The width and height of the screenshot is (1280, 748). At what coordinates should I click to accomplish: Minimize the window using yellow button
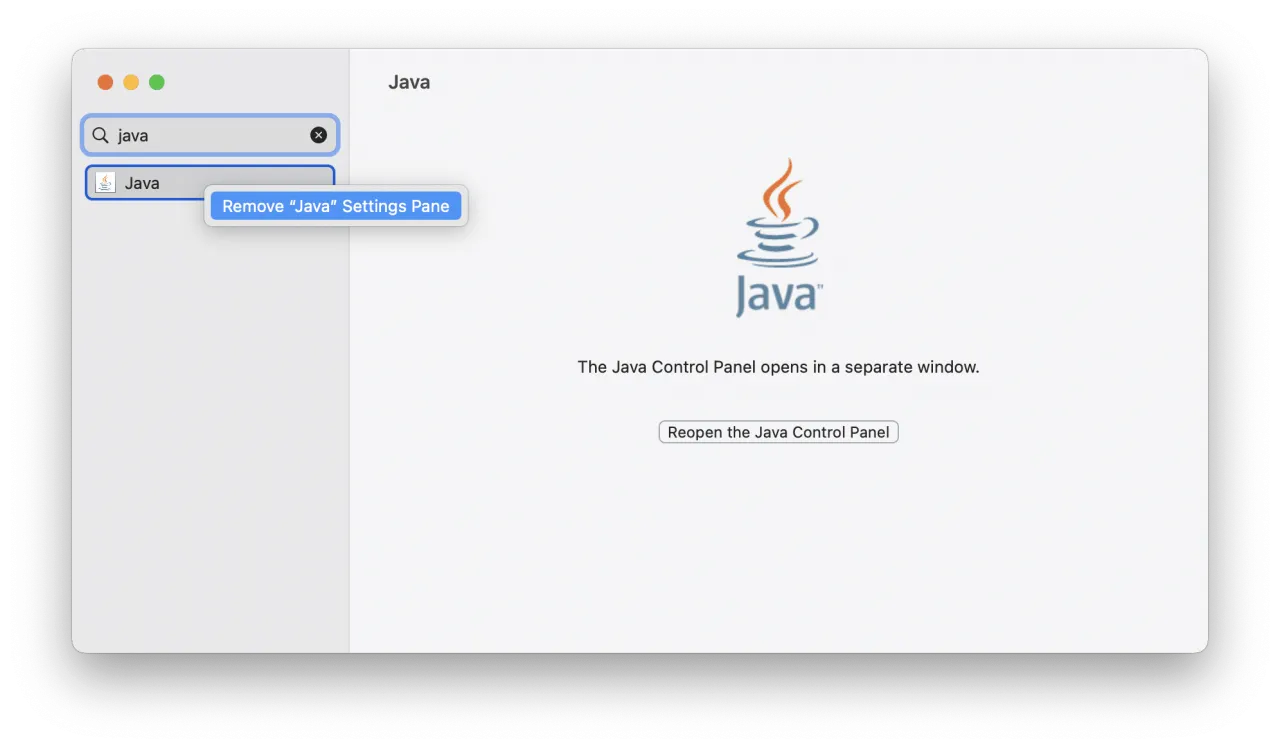[131, 82]
